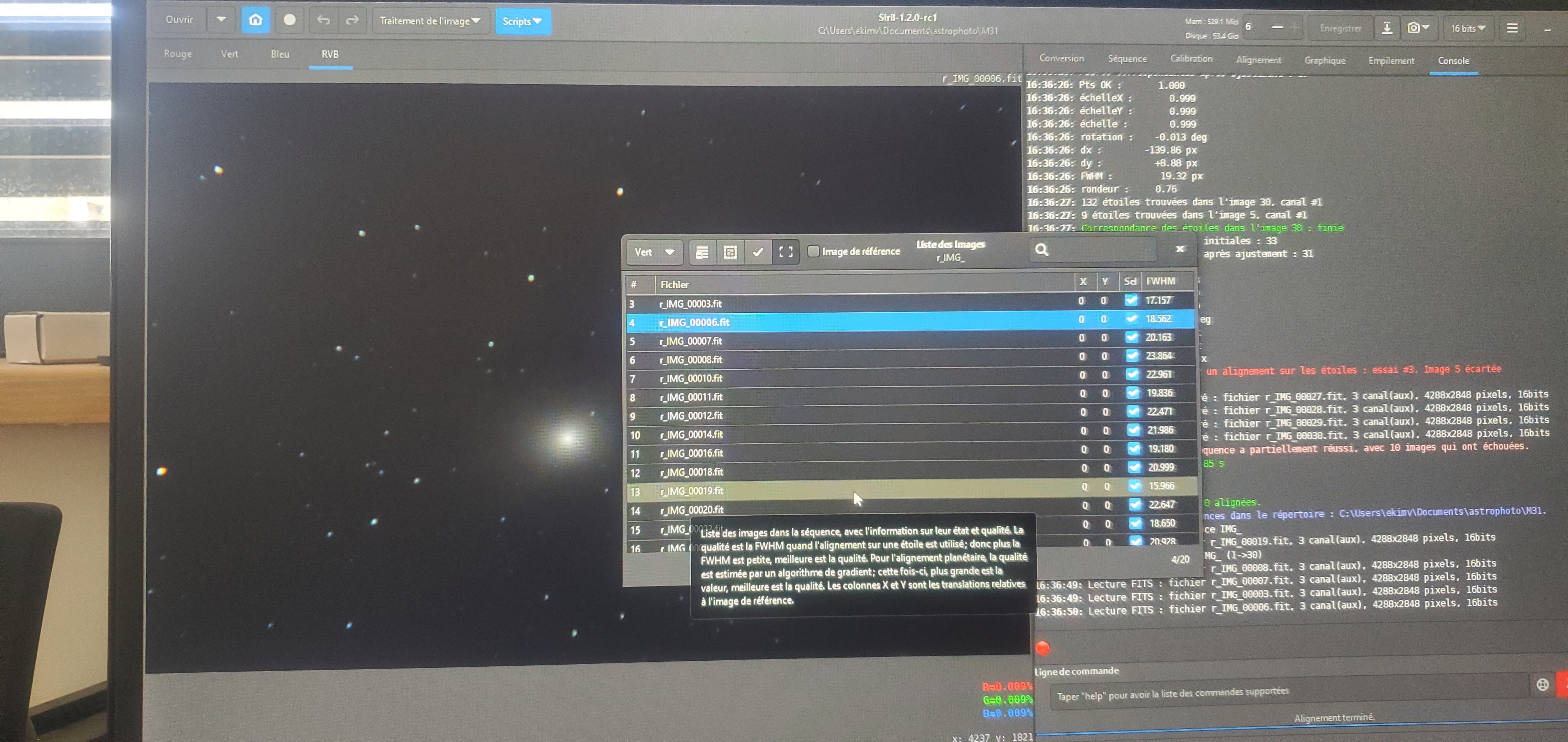Click the plot-all-frames list icon
This screenshot has width=1568, height=742.
coord(702,252)
